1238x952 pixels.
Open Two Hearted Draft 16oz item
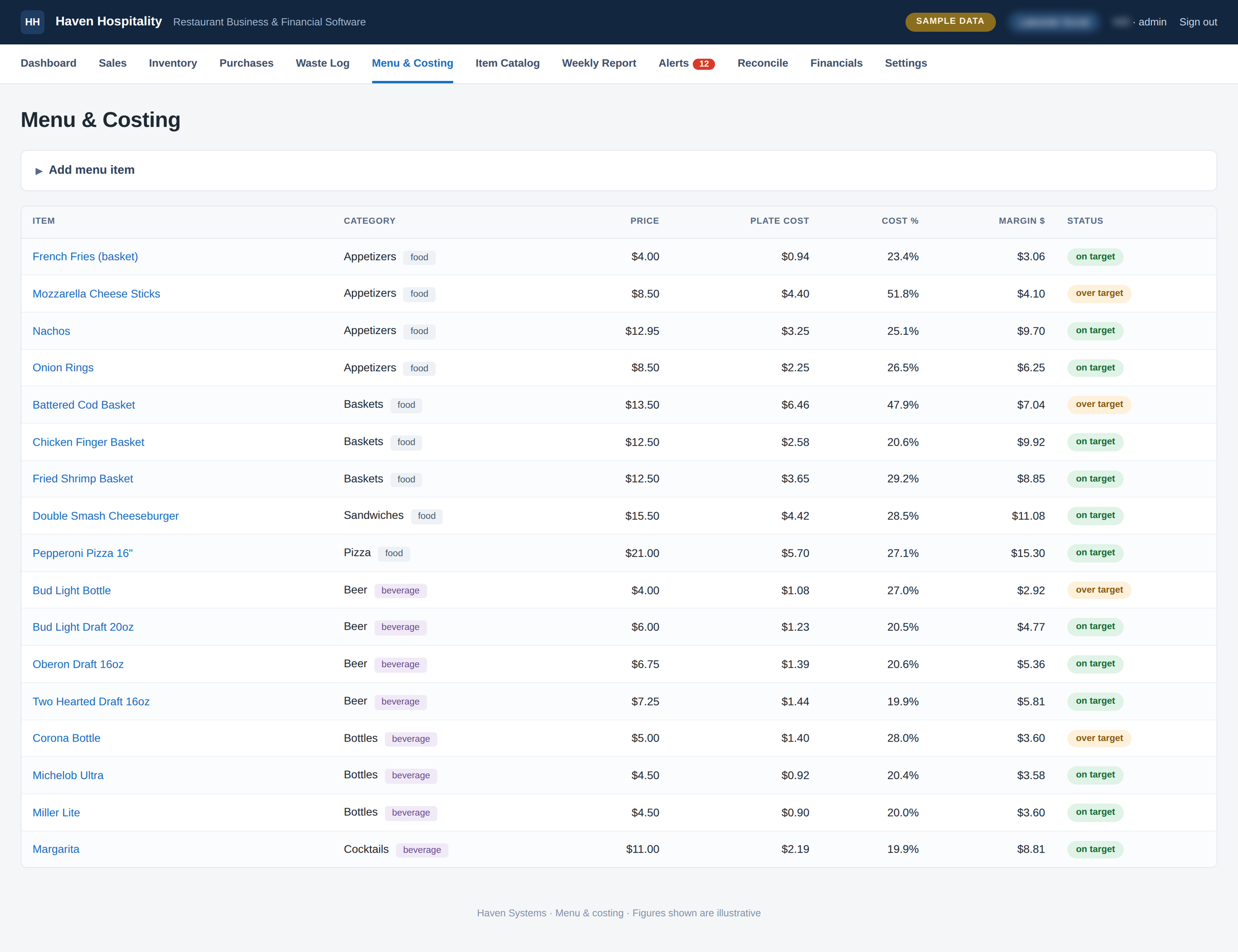coord(91,701)
